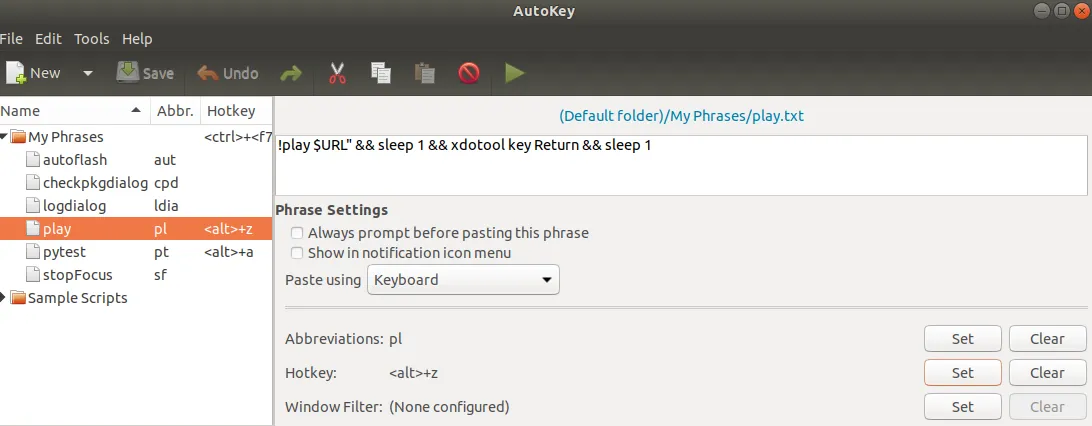Screen dimensions: 1092x426
Task: Paste the item using the clipboard icon
Action: coord(424,73)
